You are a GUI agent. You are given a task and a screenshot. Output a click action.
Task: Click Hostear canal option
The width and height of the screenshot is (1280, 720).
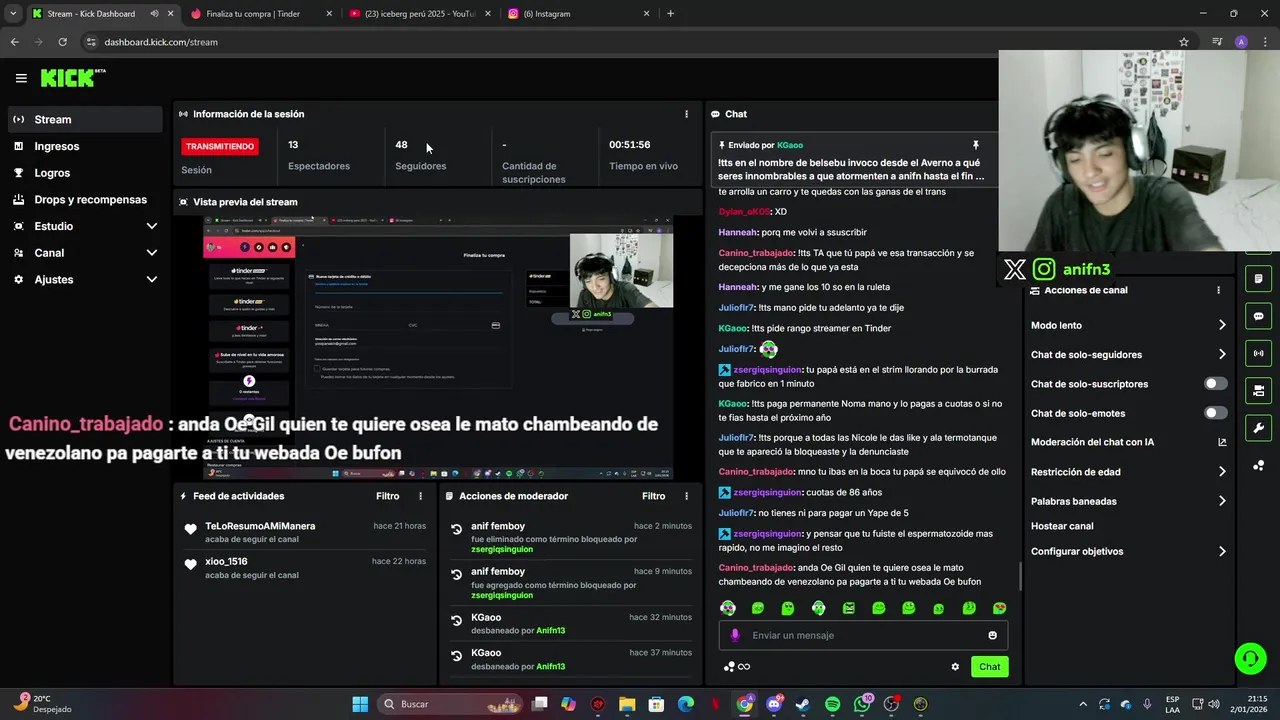tap(1062, 526)
